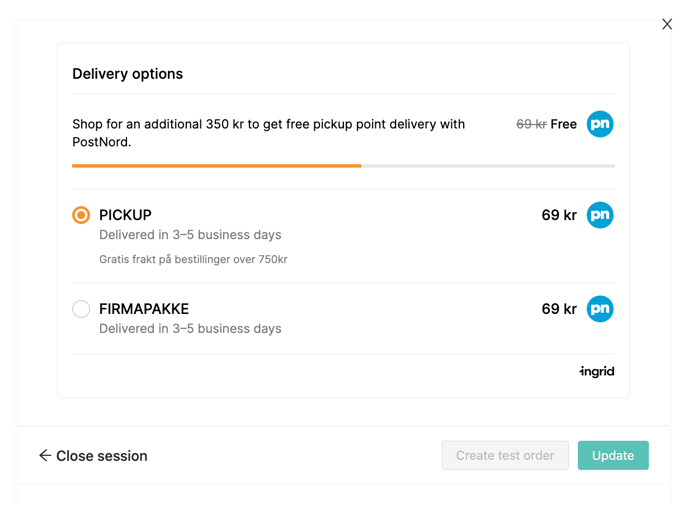688x505 pixels.
Task: Click the Gratis frakt på bestillinger note
Action: (x=193, y=259)
